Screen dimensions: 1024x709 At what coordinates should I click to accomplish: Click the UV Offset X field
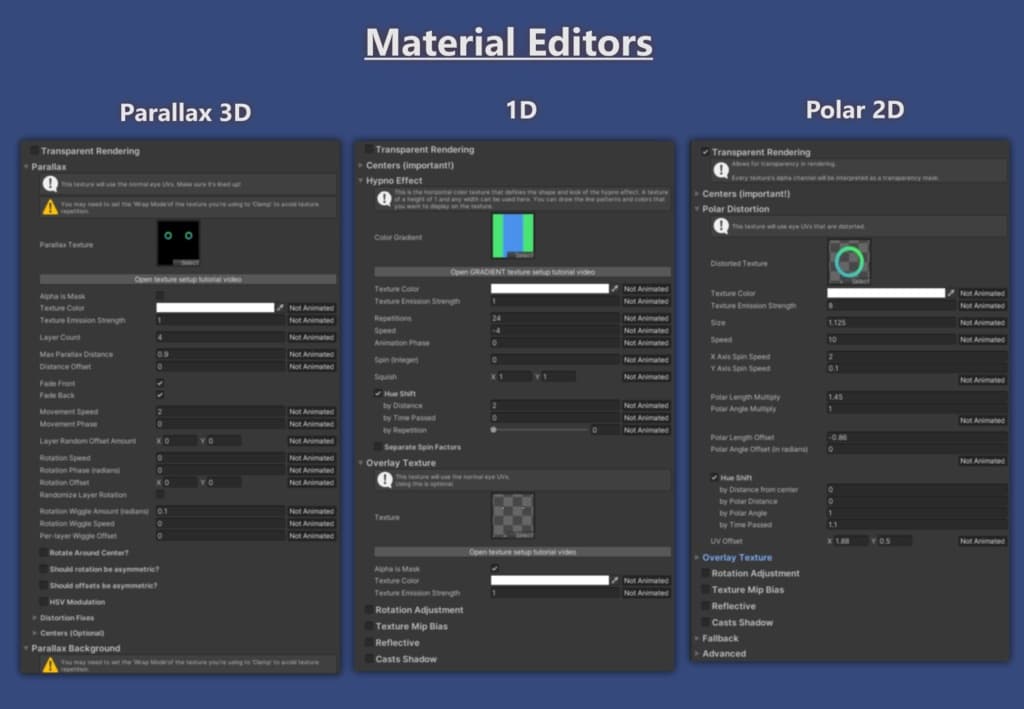[x=851, y=541]
